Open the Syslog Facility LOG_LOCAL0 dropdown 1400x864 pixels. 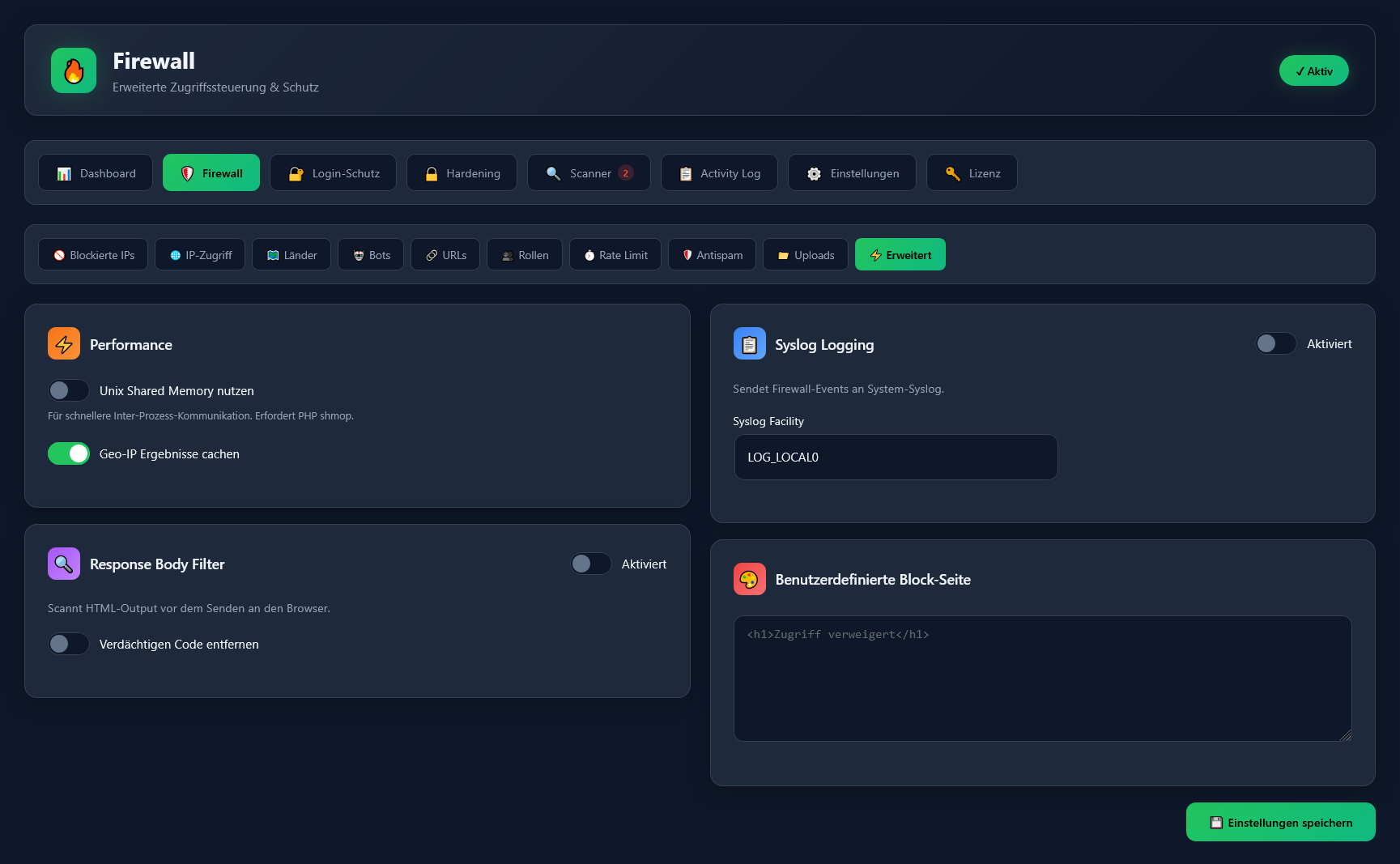896,458
